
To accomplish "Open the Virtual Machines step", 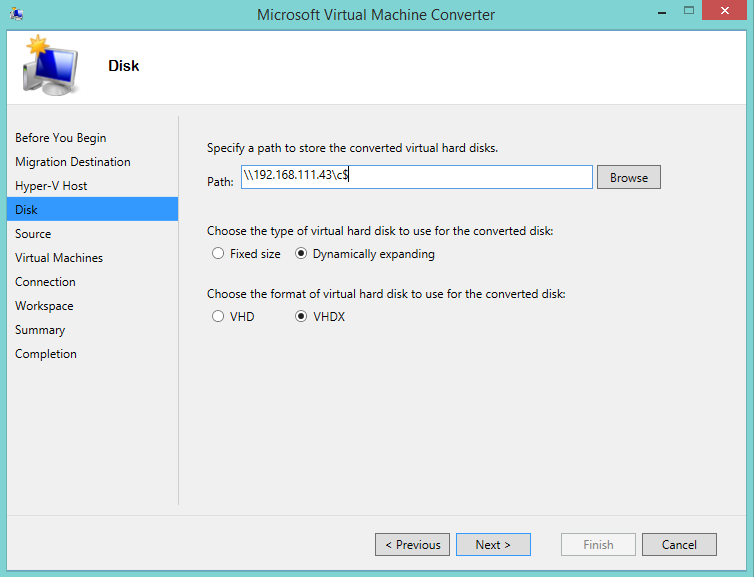I will (x=59, y=258).
